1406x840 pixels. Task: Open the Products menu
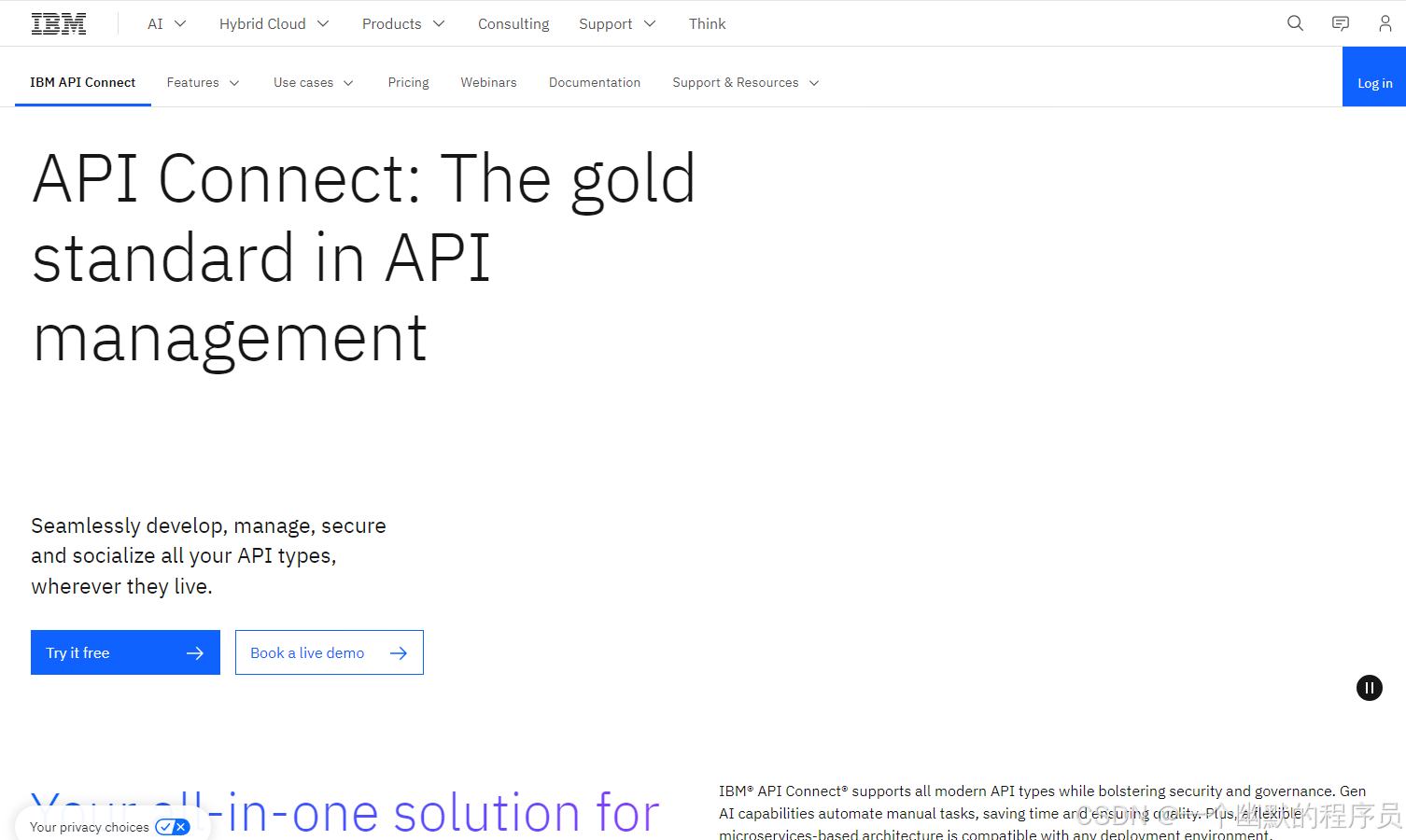(403, 23)
